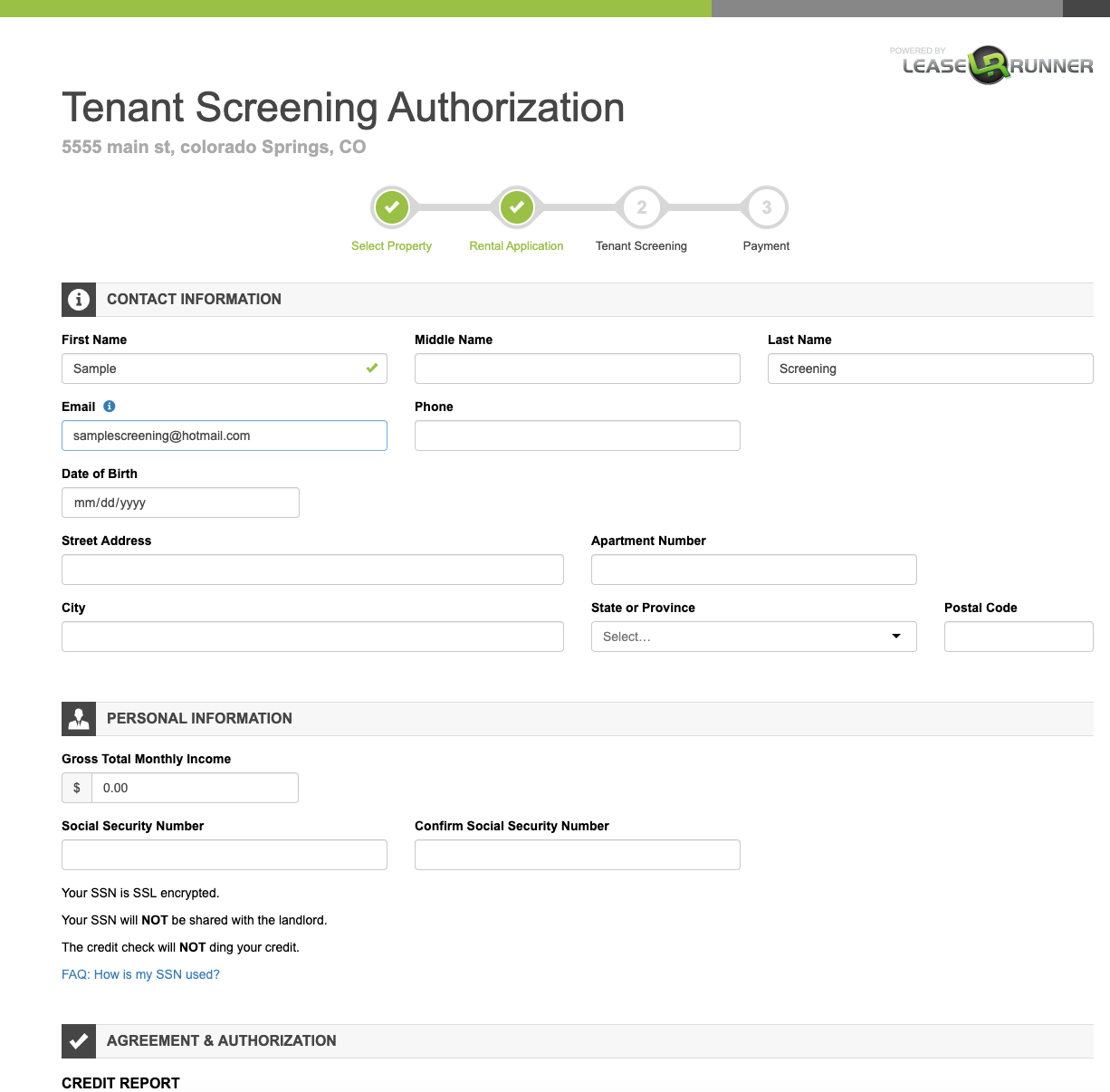The height and width of the screenshot is (1092, 1110).
Task: Click the Select Property completed step circle
Action: (x=392, y=207)
